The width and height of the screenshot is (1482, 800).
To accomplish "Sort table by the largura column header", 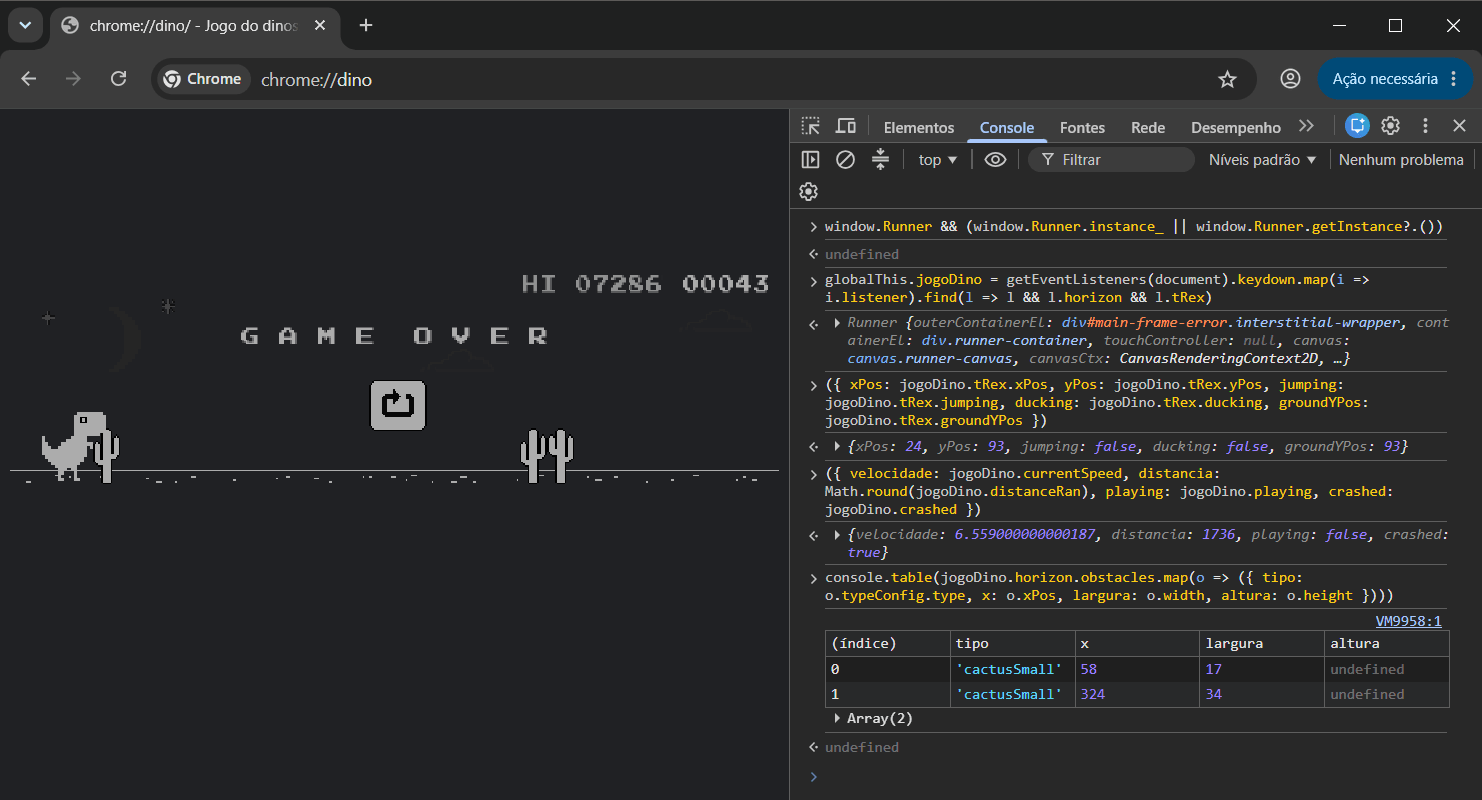I will click(x=1261, y=644).
